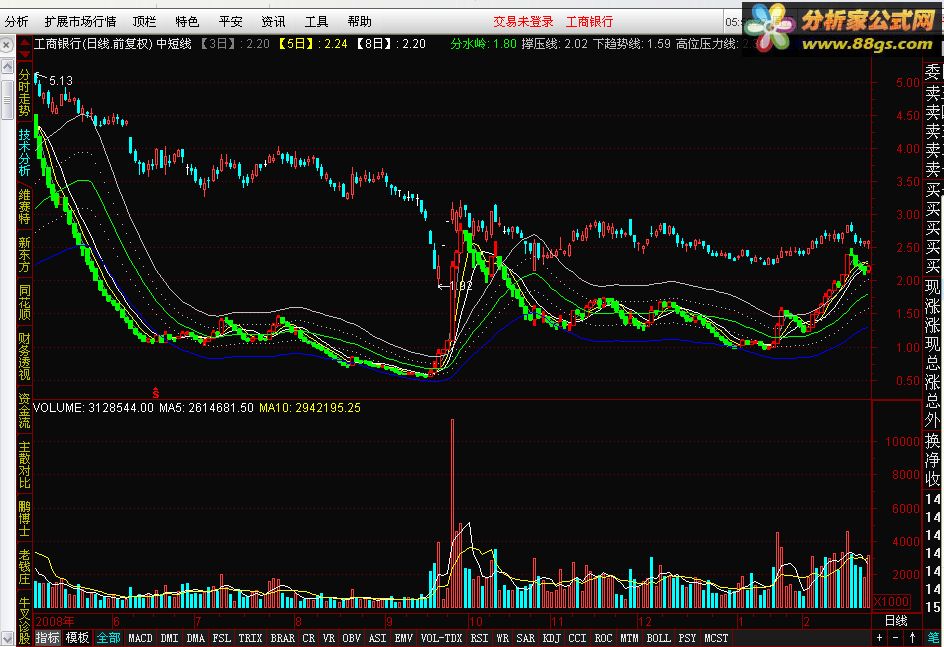Open the 平安 menu

click(x=231, y=22)
